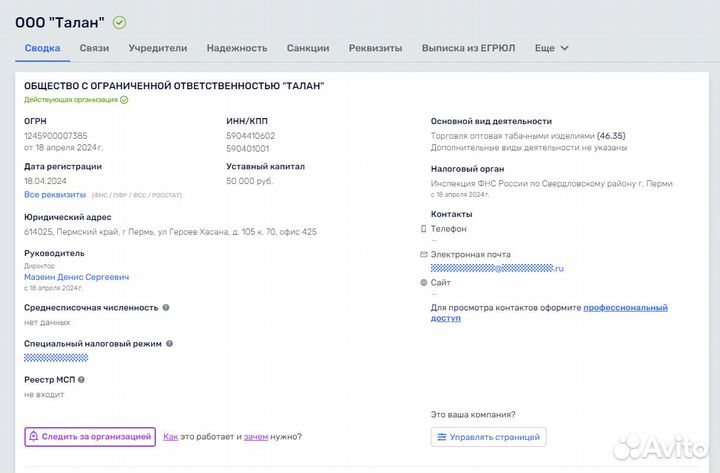Viewport: 720px width, 473px height.
Task: Follow the профессиональный доступ link
Action: 625,308
